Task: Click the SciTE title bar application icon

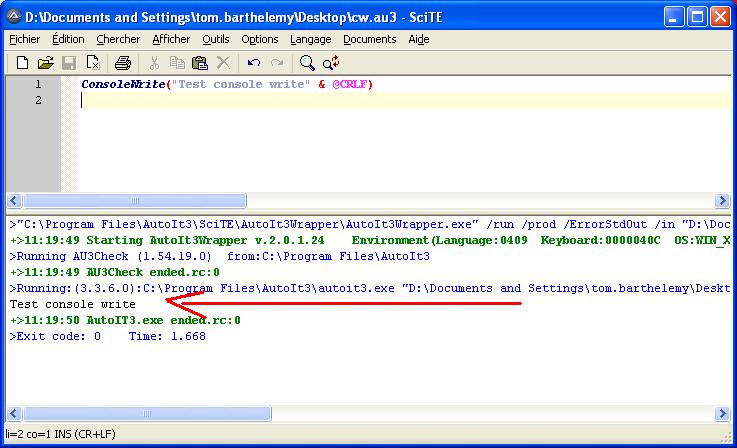Action: [14, 17]
